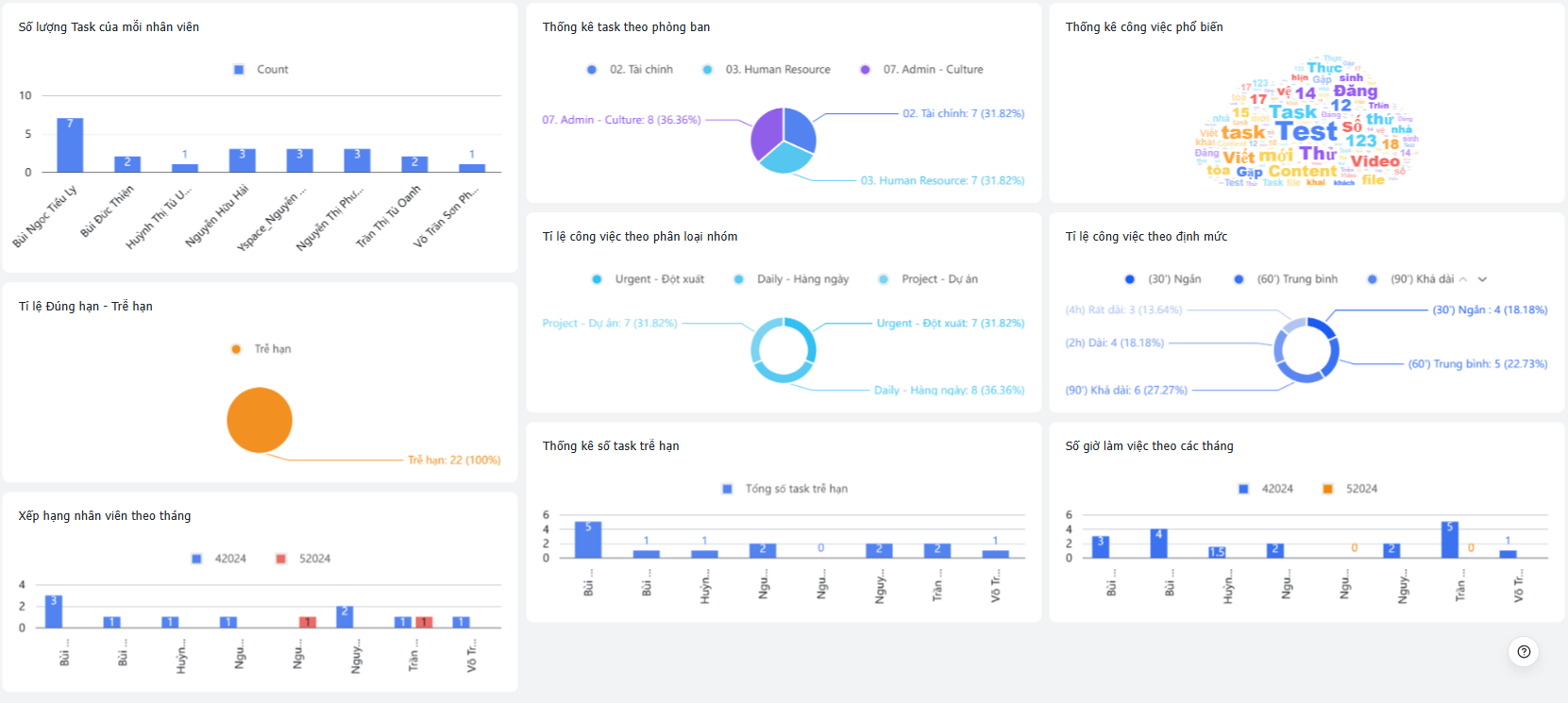Toggle the (60') Trung bình legend item
1568x703 pixels.
(1286, 278)
